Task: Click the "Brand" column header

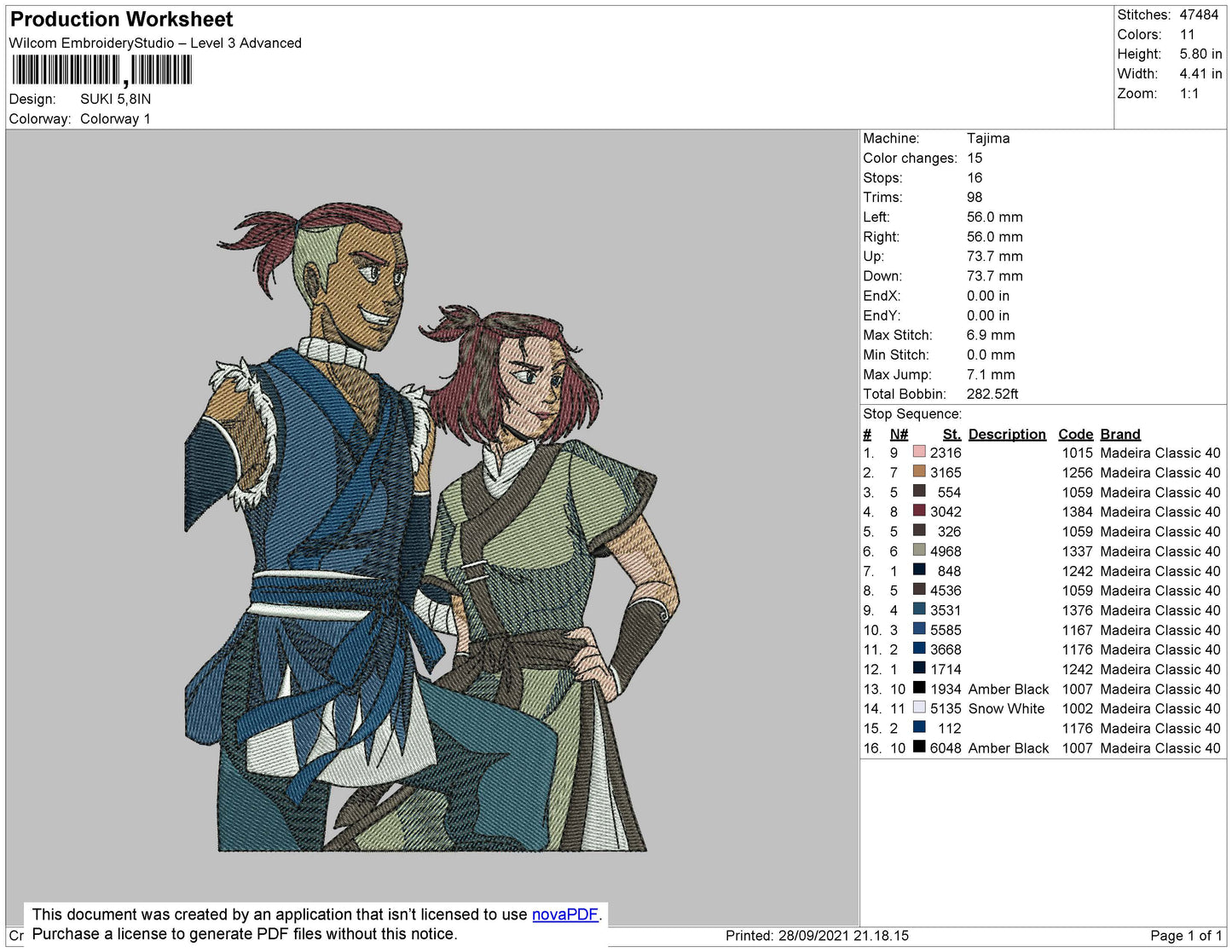Action: point(1120,434)
